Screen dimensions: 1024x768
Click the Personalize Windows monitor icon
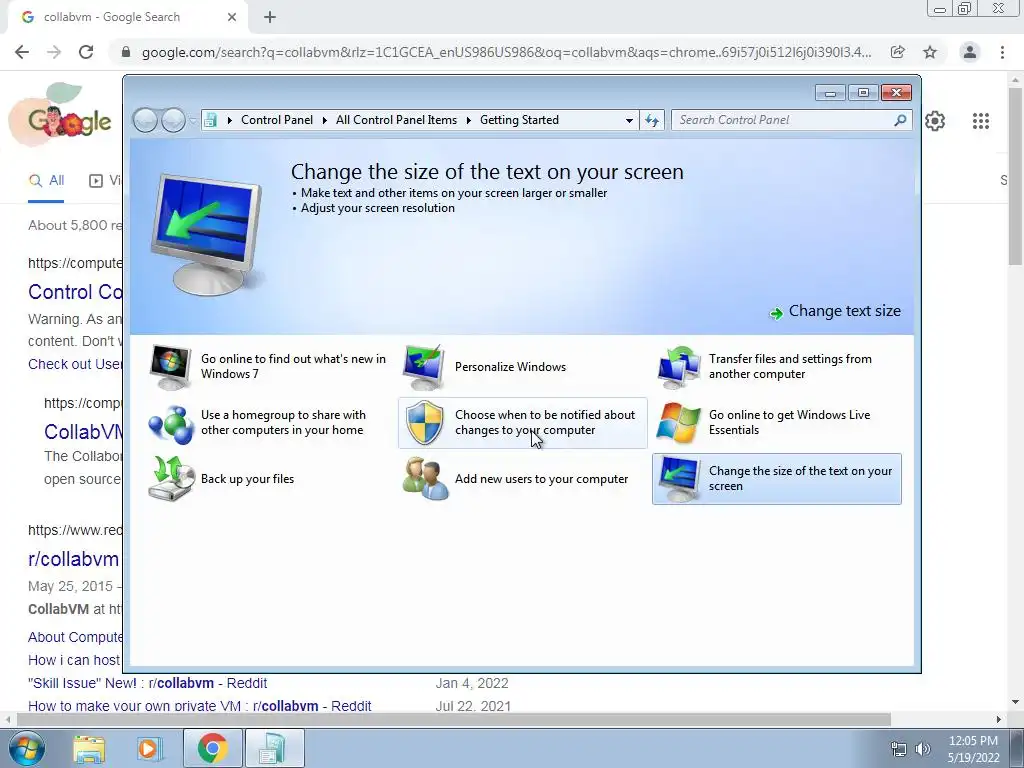pyautogui.click(x=424, y=366)
